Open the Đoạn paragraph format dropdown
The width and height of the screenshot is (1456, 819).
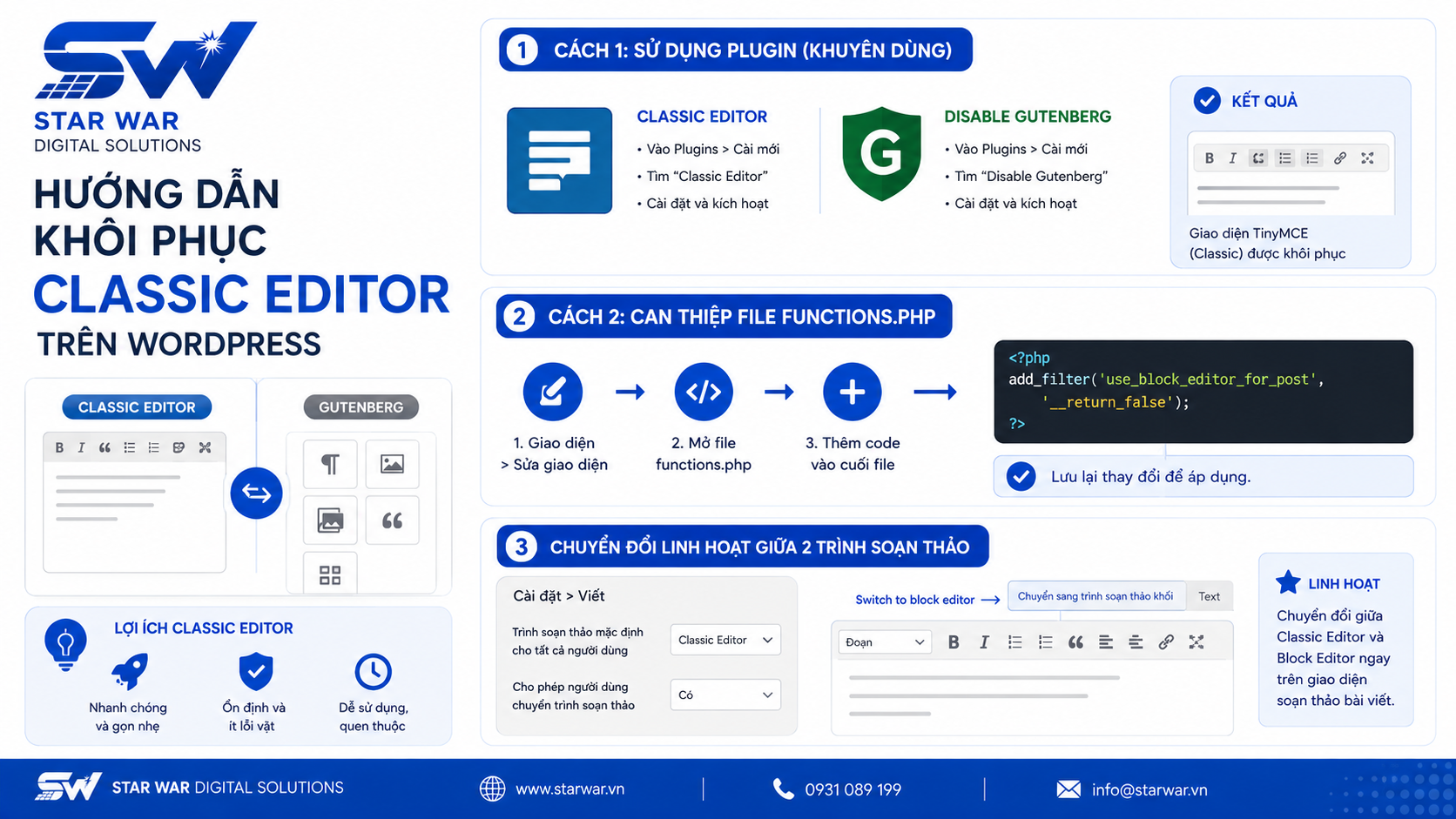pos(885,642)
